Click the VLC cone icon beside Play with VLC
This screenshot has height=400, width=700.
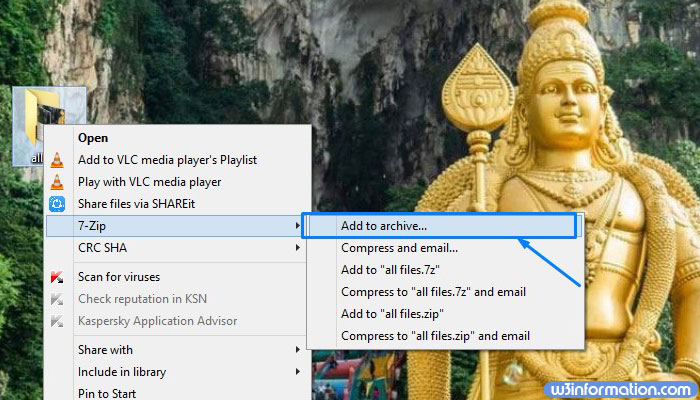(57, 182)
